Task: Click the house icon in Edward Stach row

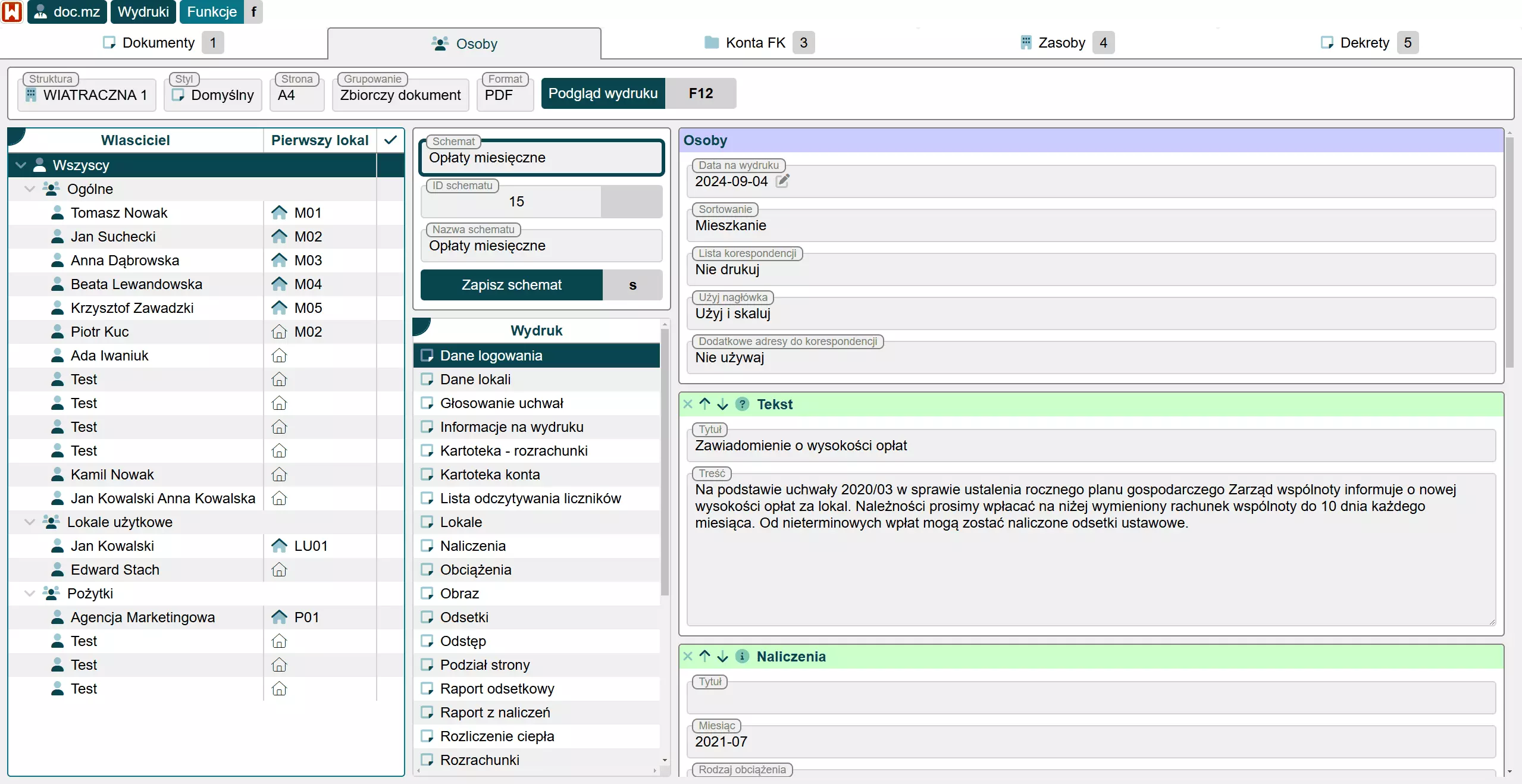Action: [279, 570]
